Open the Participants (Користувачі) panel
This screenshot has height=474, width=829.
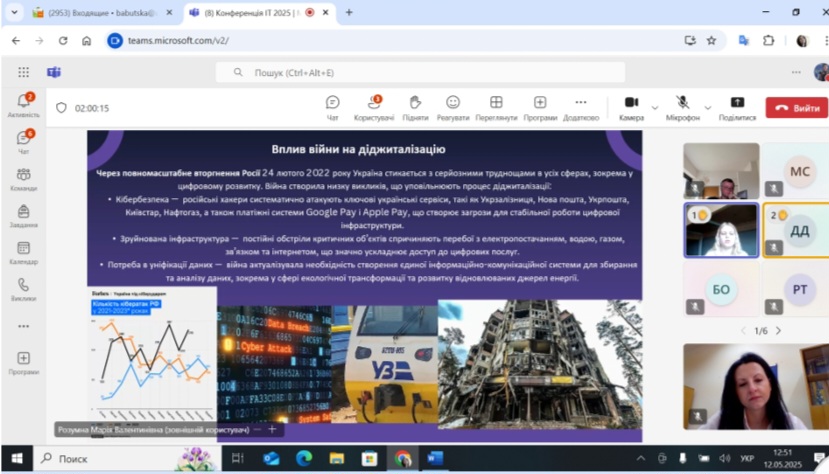point(374,106)
